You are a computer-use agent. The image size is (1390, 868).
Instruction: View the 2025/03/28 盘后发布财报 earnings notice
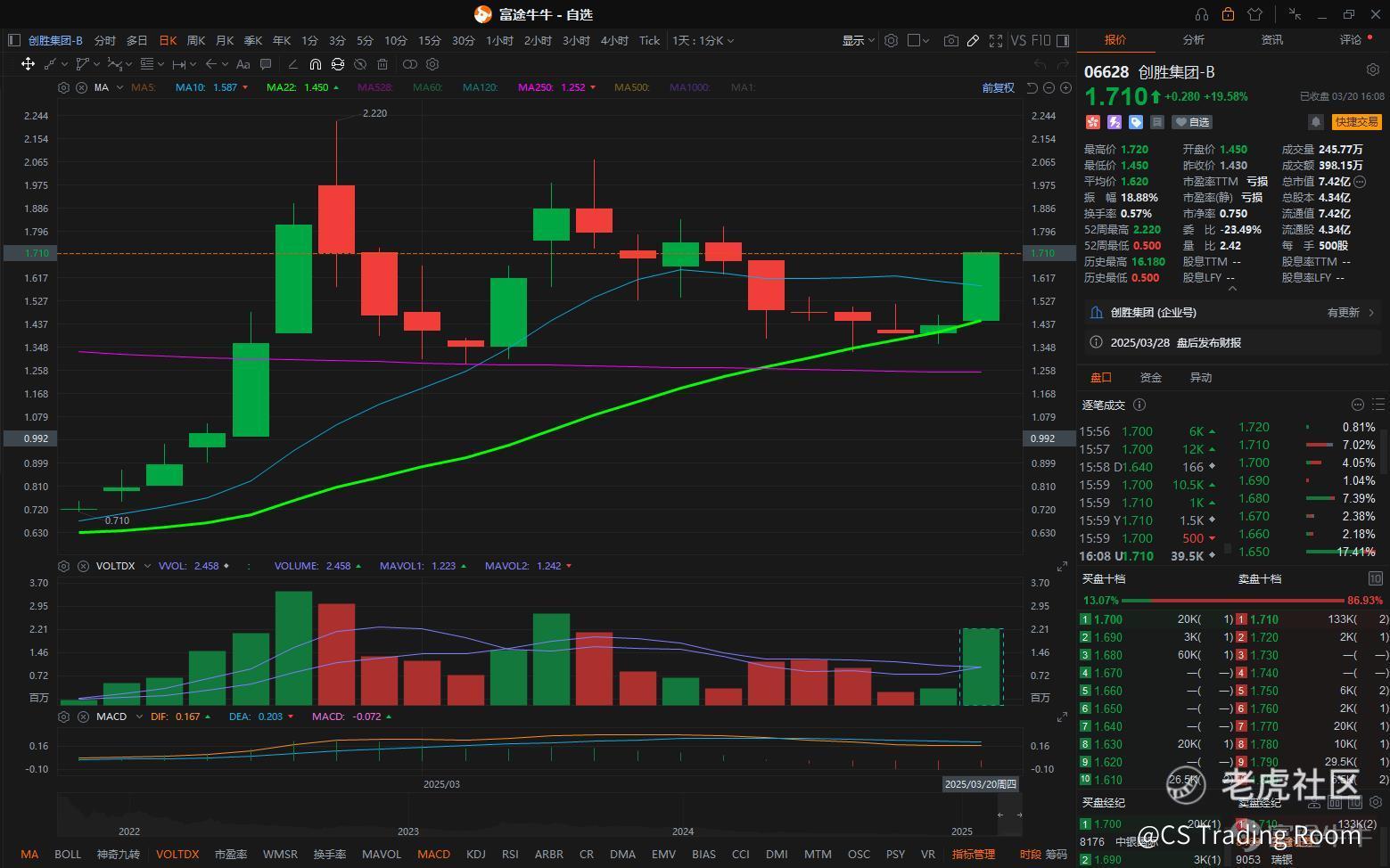[x=1232, y=342]
